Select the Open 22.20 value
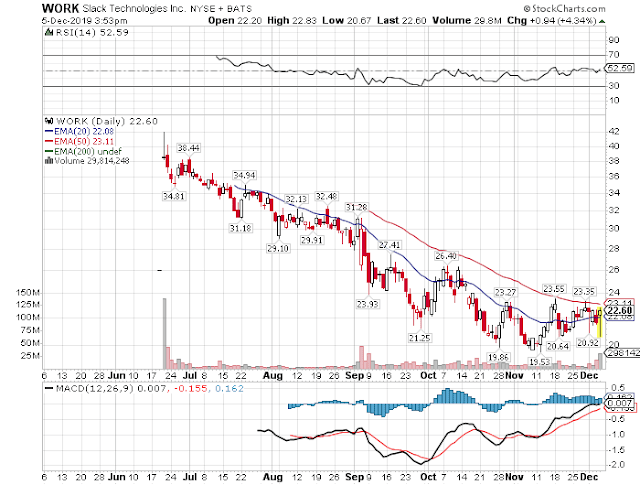Viewport: 640px width, 485px height. (x=235, y=20)
